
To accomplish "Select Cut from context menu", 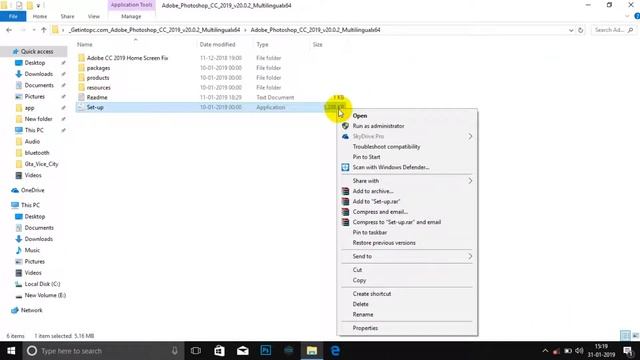I will point(357,270).
